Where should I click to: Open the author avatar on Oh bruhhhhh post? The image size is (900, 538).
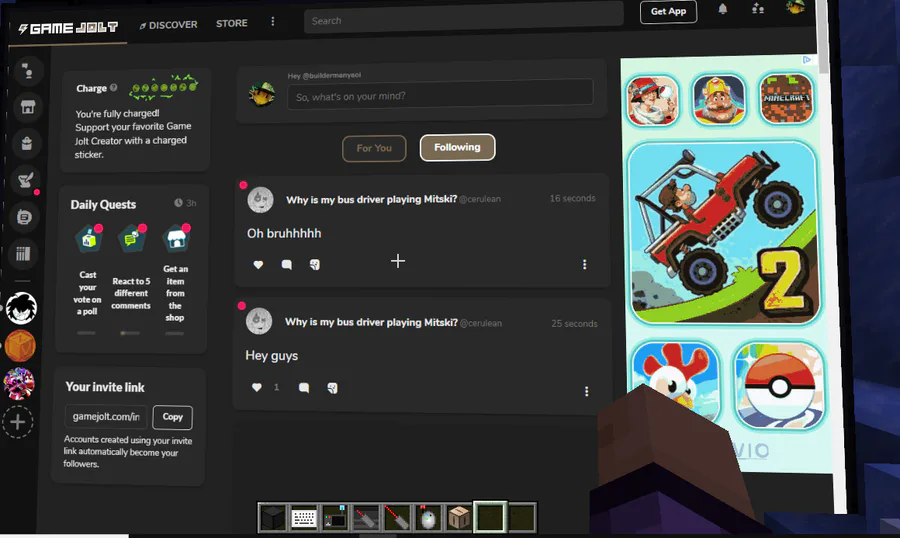point(260,200)
